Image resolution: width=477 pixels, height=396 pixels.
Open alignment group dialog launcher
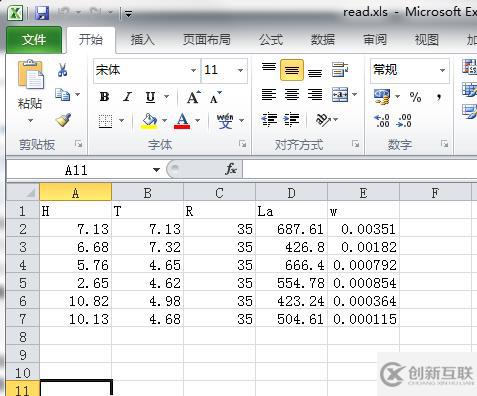coord(356,144)
